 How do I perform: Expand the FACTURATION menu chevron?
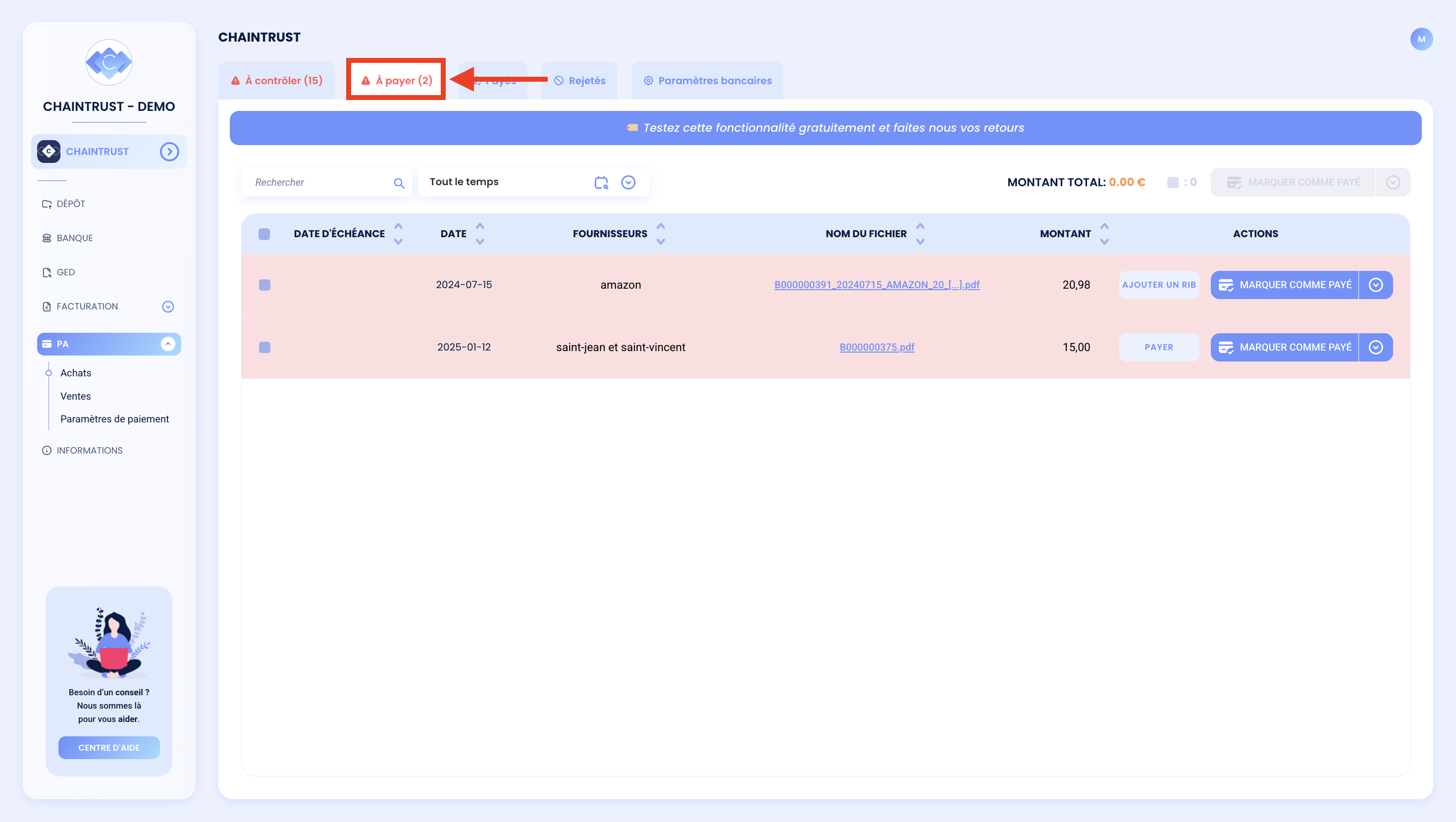[x=168, y=307]
